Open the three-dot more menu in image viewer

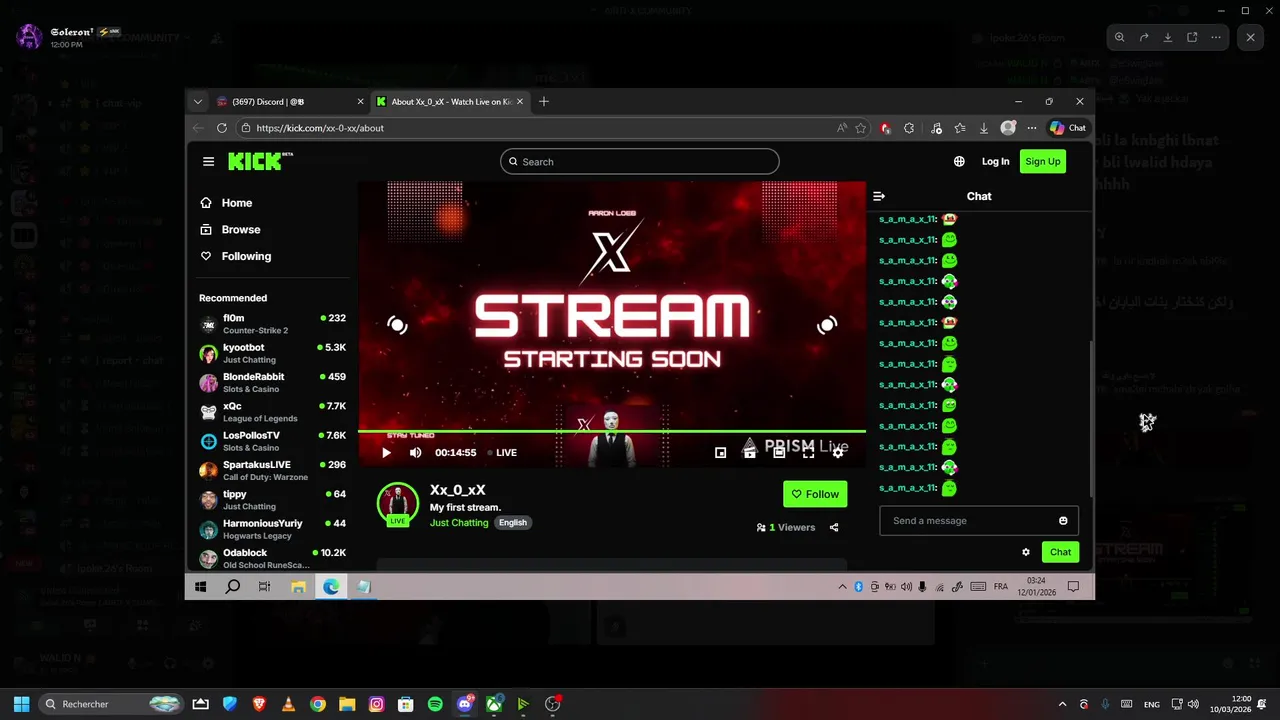pyautogui.click(x=1216, y=37)
